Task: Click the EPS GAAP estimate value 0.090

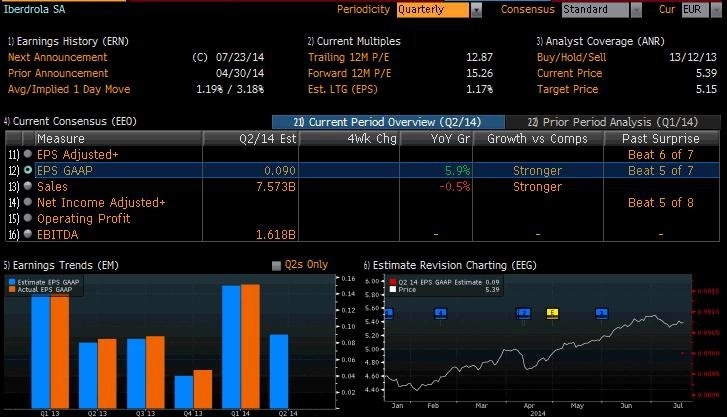Action: pyautogui.click(x=280, y=170)
